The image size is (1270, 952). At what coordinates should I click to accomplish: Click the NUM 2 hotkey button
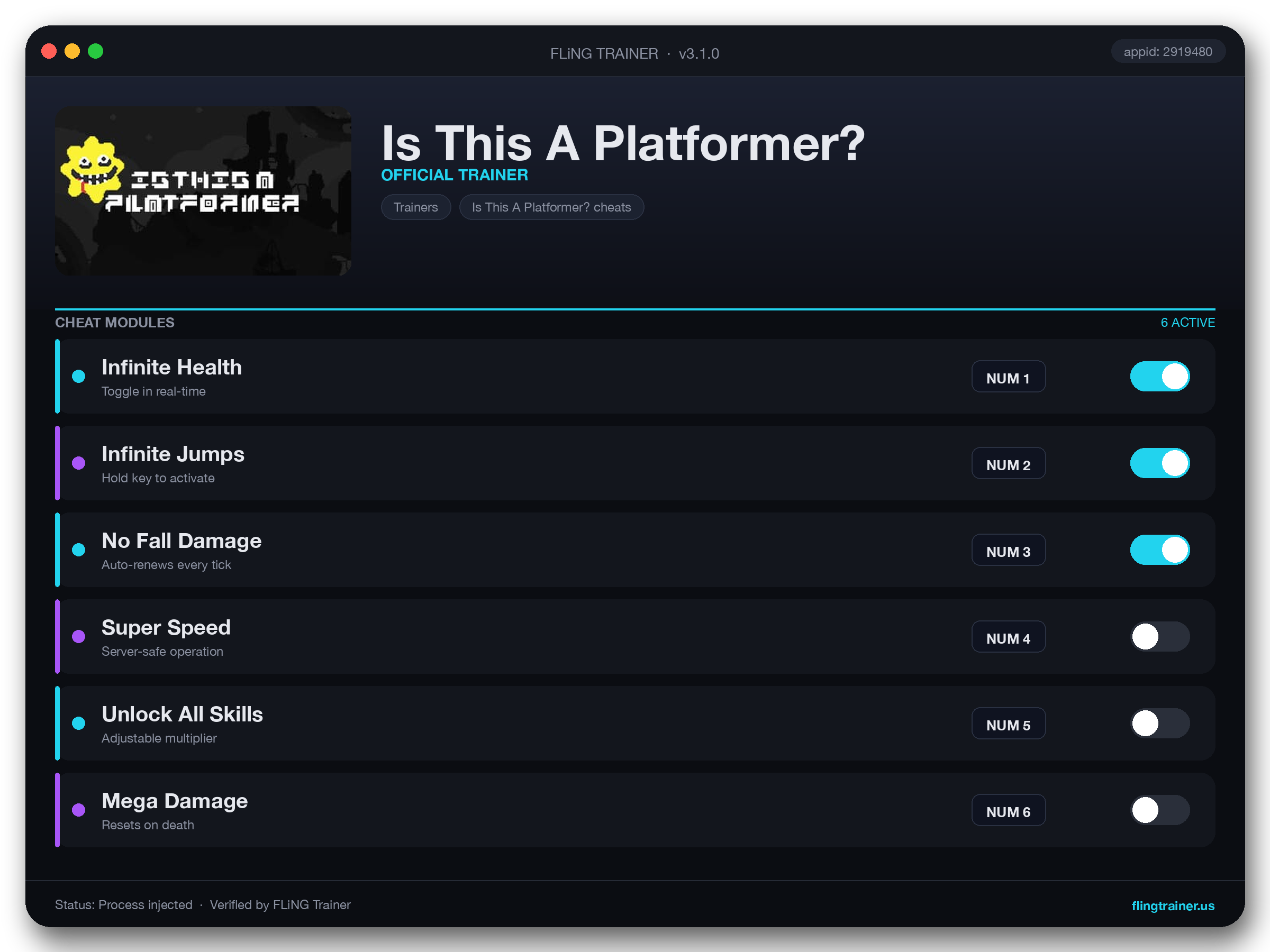[x=1008, y=463]
